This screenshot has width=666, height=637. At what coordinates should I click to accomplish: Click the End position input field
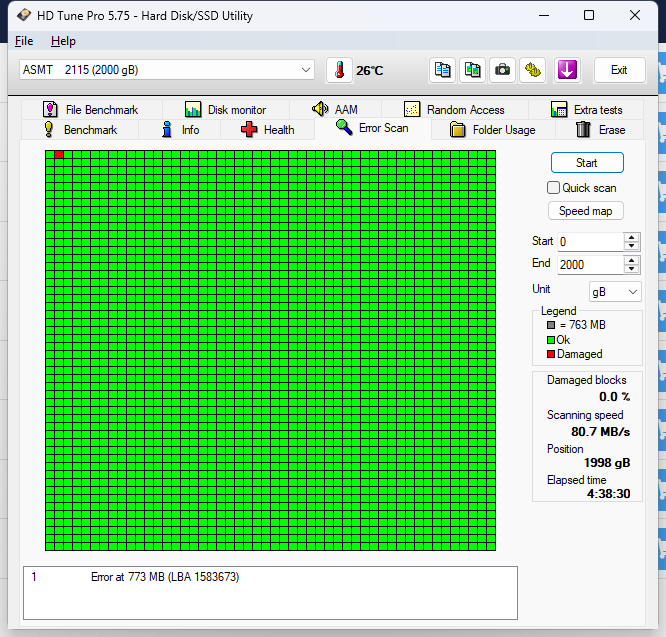(590, 265)
